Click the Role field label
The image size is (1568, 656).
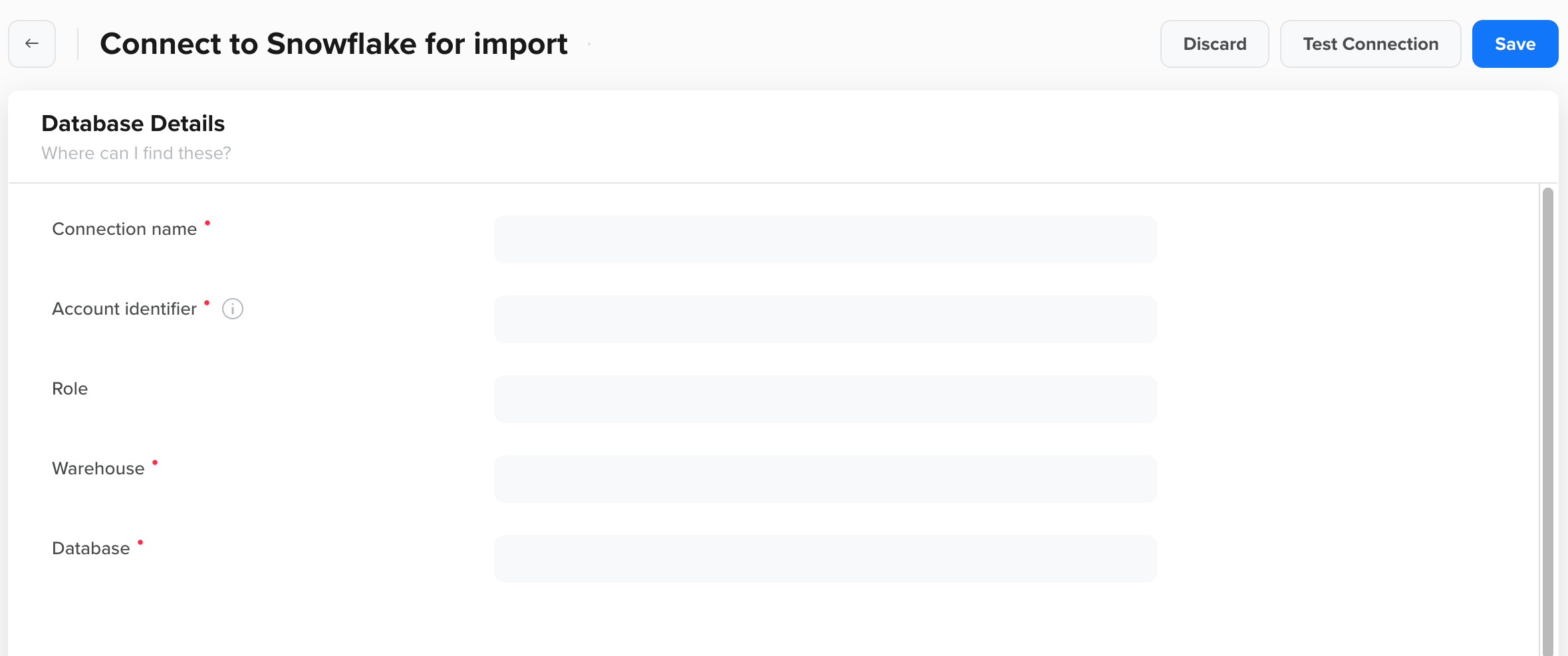(x=69, y=388)
